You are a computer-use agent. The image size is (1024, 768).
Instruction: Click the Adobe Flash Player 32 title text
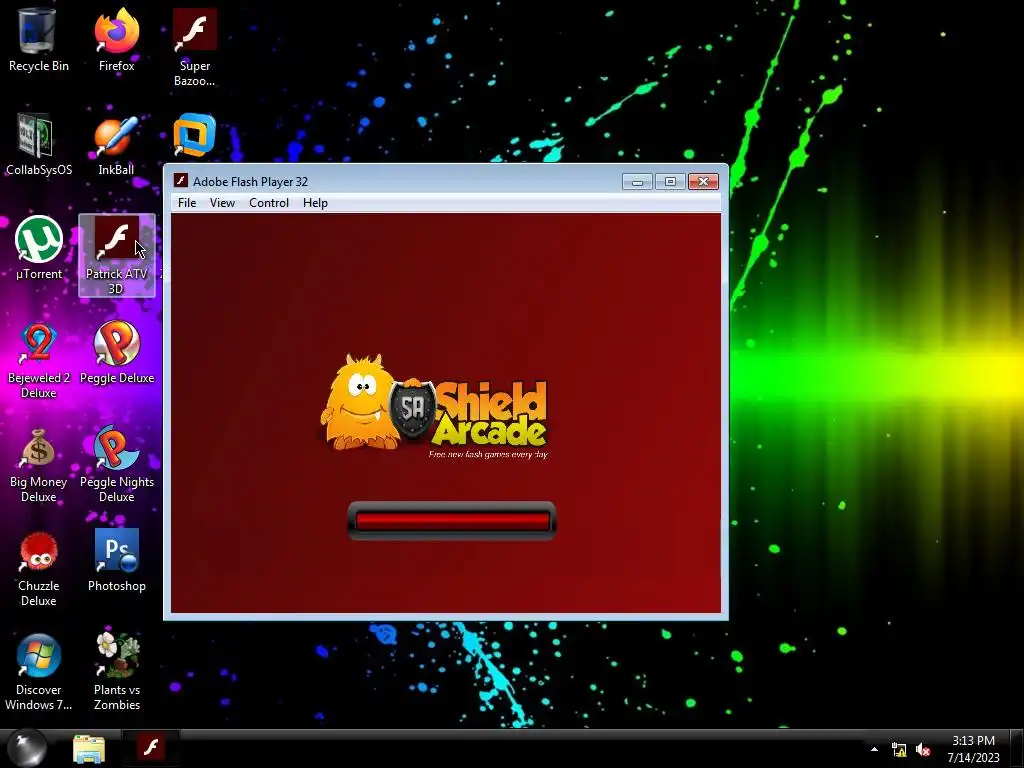coord(250,182)
